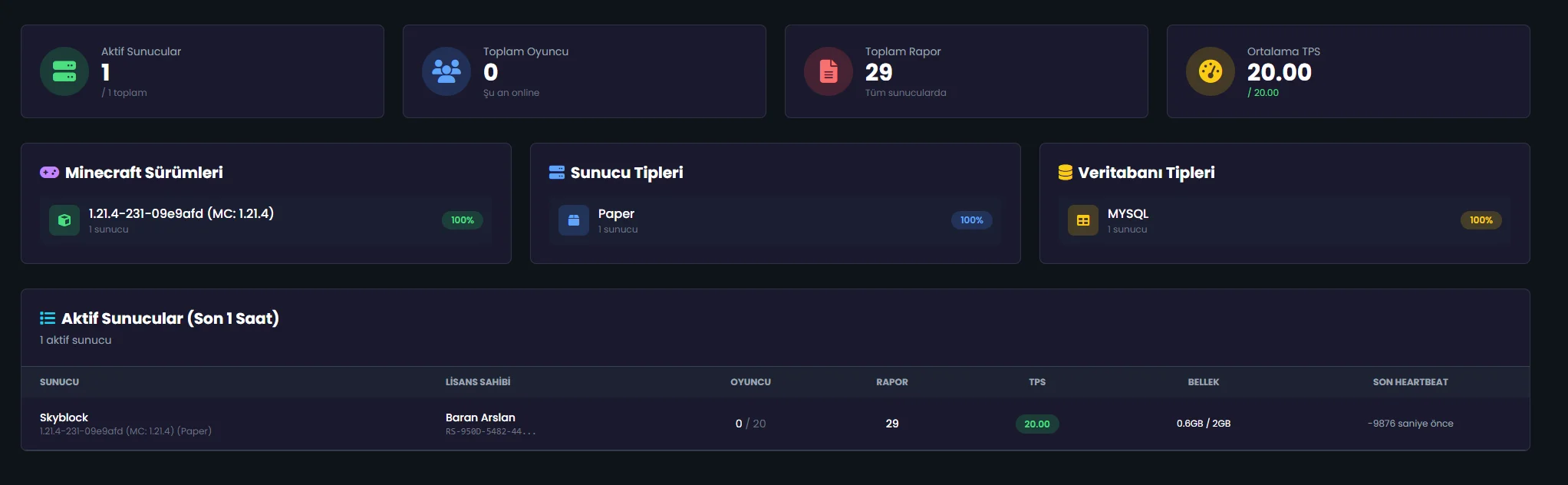Viewport: 1568px width, 485px height.
Task: Click the 'Şu an online' caption
Action: [511, 93]
